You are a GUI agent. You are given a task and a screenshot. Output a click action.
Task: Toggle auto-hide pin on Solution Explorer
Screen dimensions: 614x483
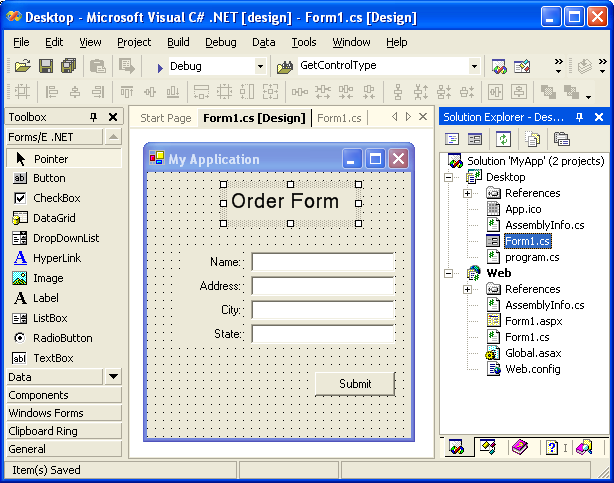tap(579, 117)
